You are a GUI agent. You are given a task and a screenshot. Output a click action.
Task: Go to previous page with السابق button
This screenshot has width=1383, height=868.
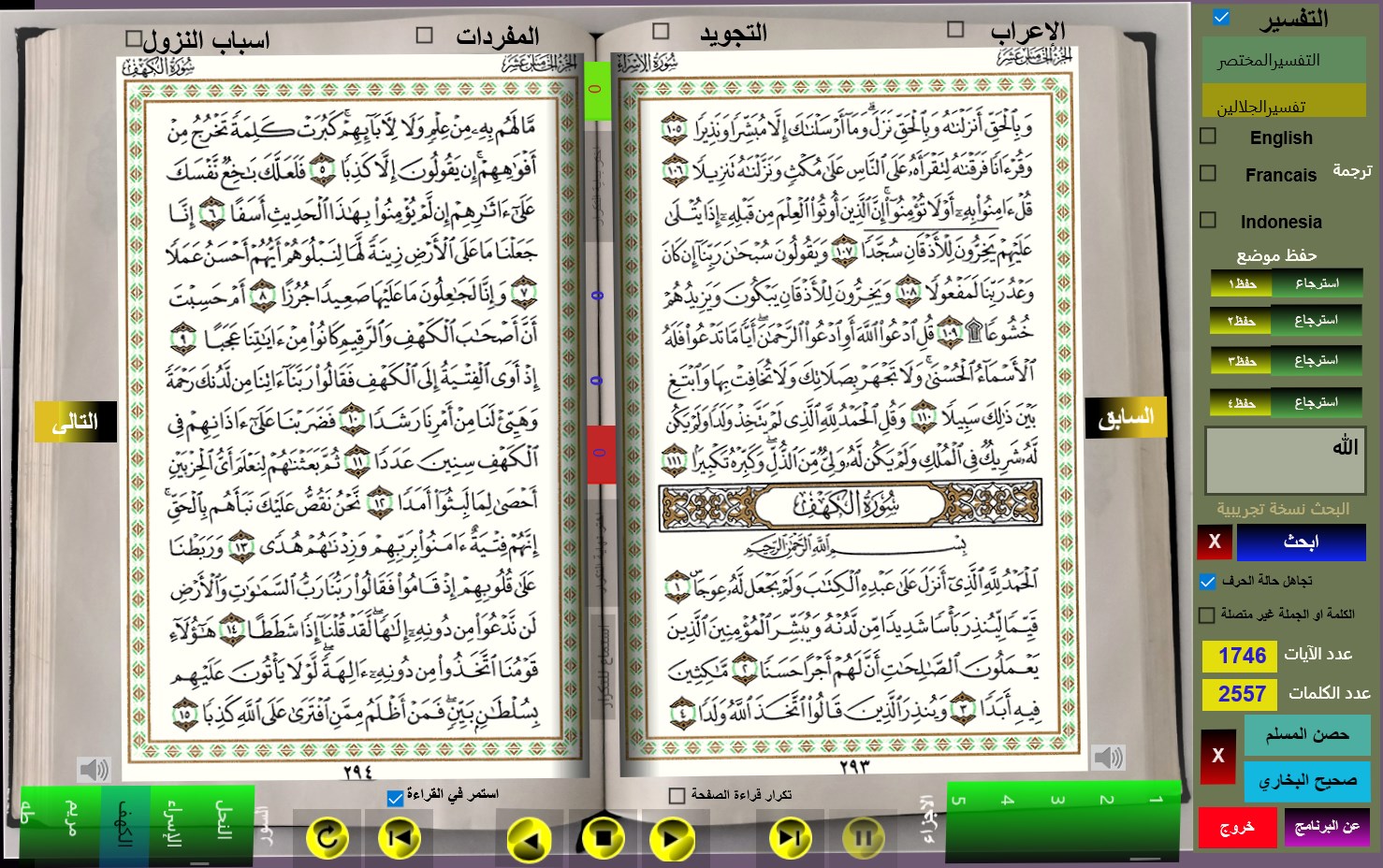tap(1126, 417)
